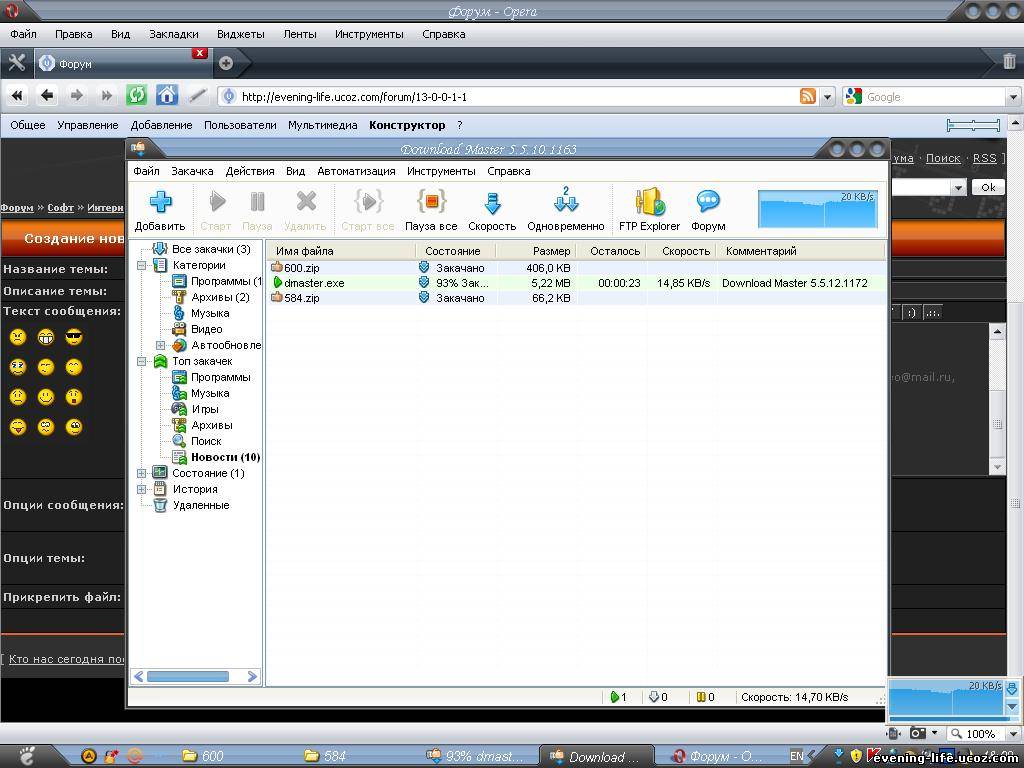Click the Состояние column header

click(455, 251)
